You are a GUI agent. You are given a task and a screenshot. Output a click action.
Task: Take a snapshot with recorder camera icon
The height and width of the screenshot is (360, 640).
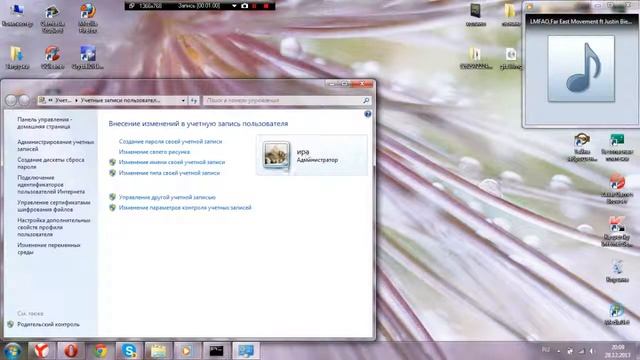tap(244, 6)
